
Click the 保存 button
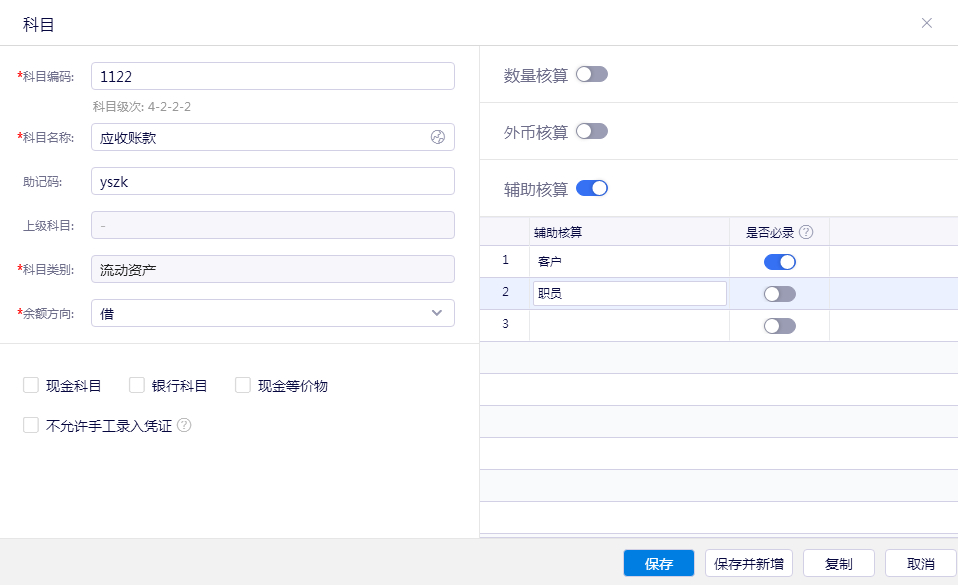(x=658, y=563)
